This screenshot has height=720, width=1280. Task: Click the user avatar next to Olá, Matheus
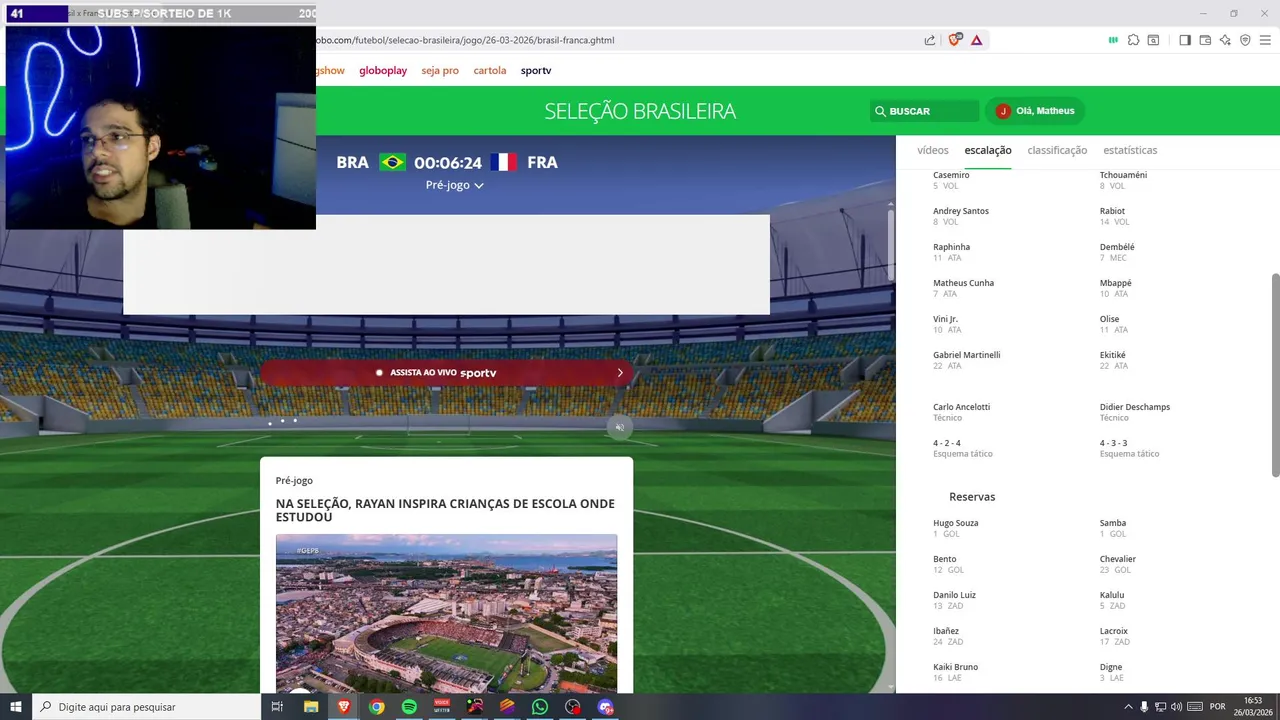click(1003, 111)
